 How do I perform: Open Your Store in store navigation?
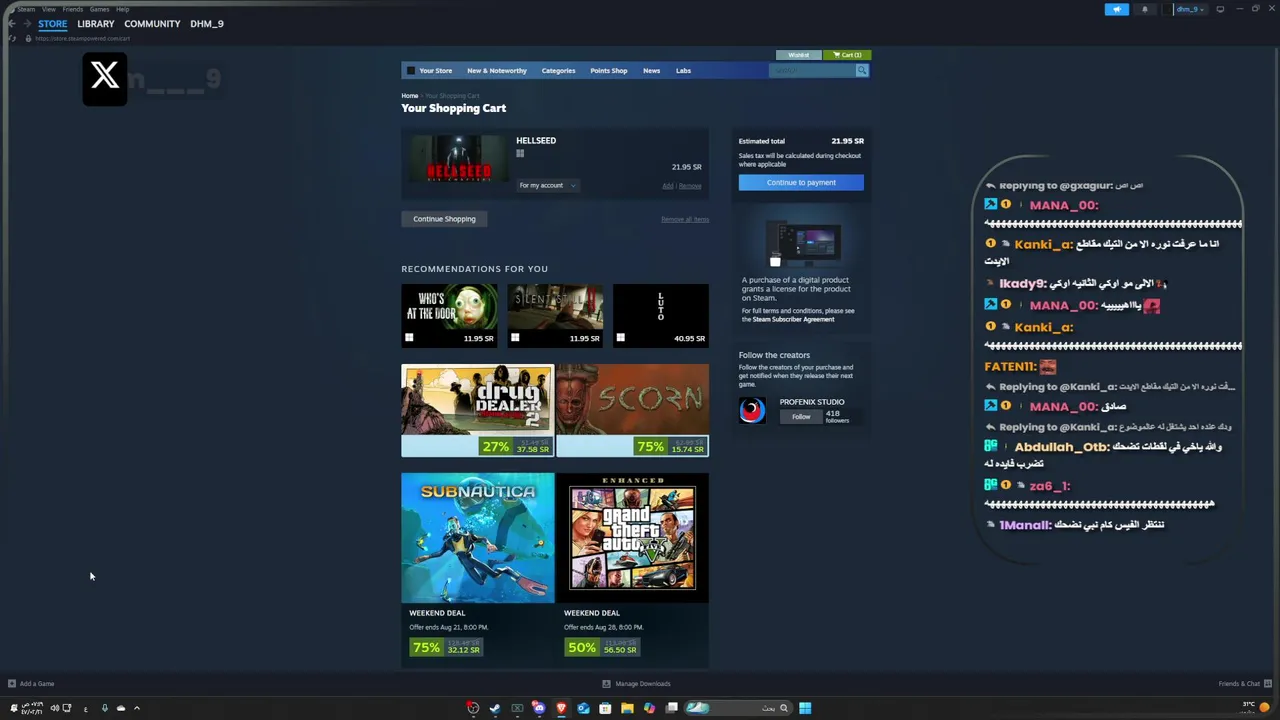click(x=436, y=71)
